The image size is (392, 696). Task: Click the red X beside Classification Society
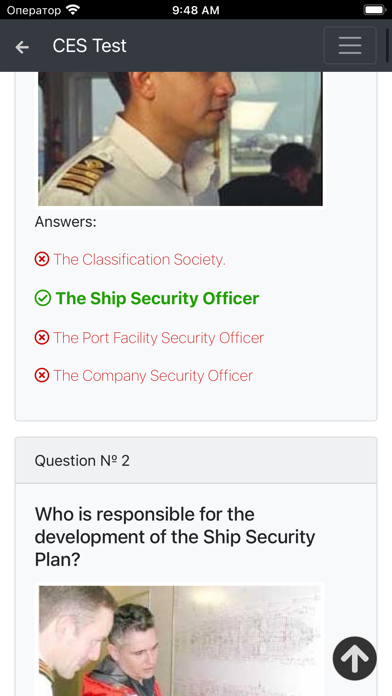pyautogui.click(x=42, y=259)
